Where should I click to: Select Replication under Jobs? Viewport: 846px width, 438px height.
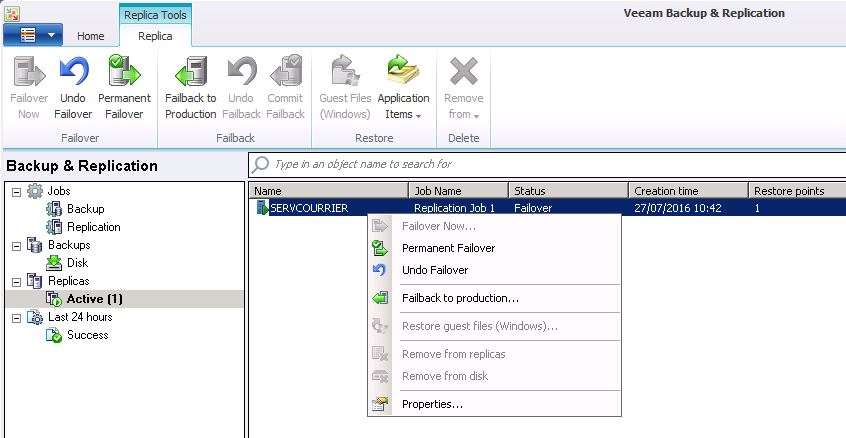[x=94, y=227]
